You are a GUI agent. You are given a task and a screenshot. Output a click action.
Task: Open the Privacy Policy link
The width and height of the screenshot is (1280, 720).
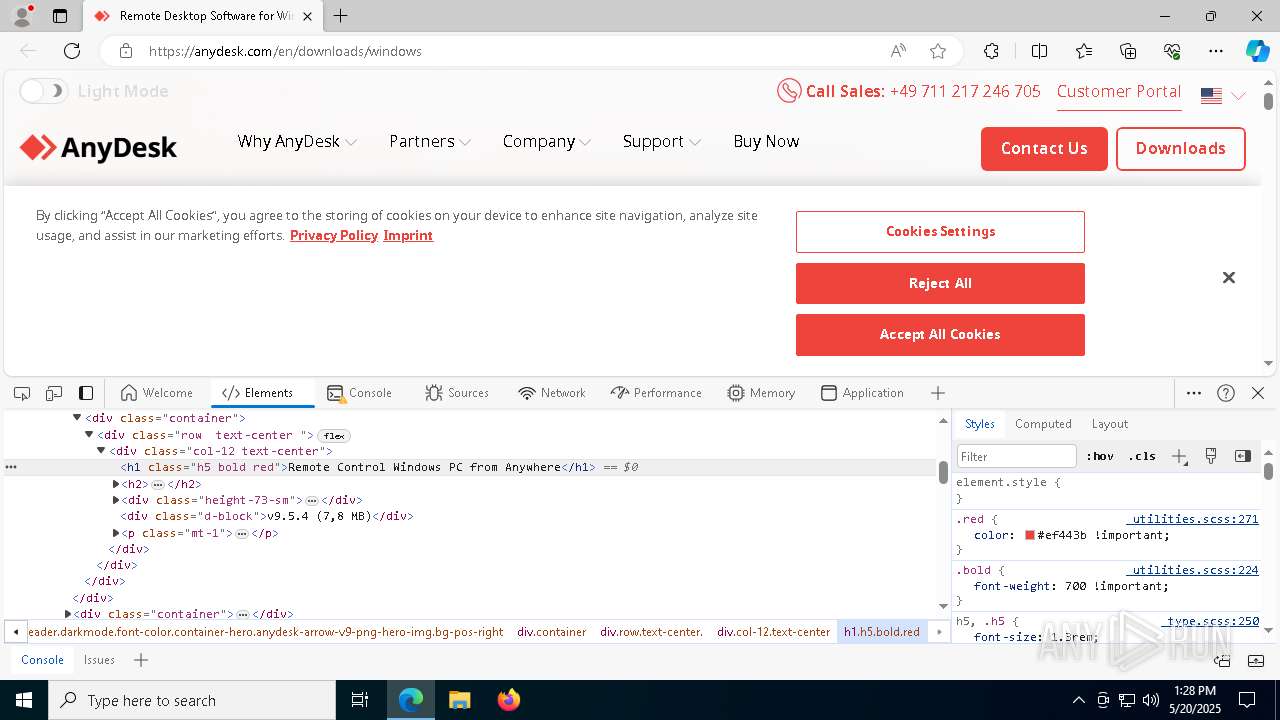pyautogui.click(x=334, y=235)
